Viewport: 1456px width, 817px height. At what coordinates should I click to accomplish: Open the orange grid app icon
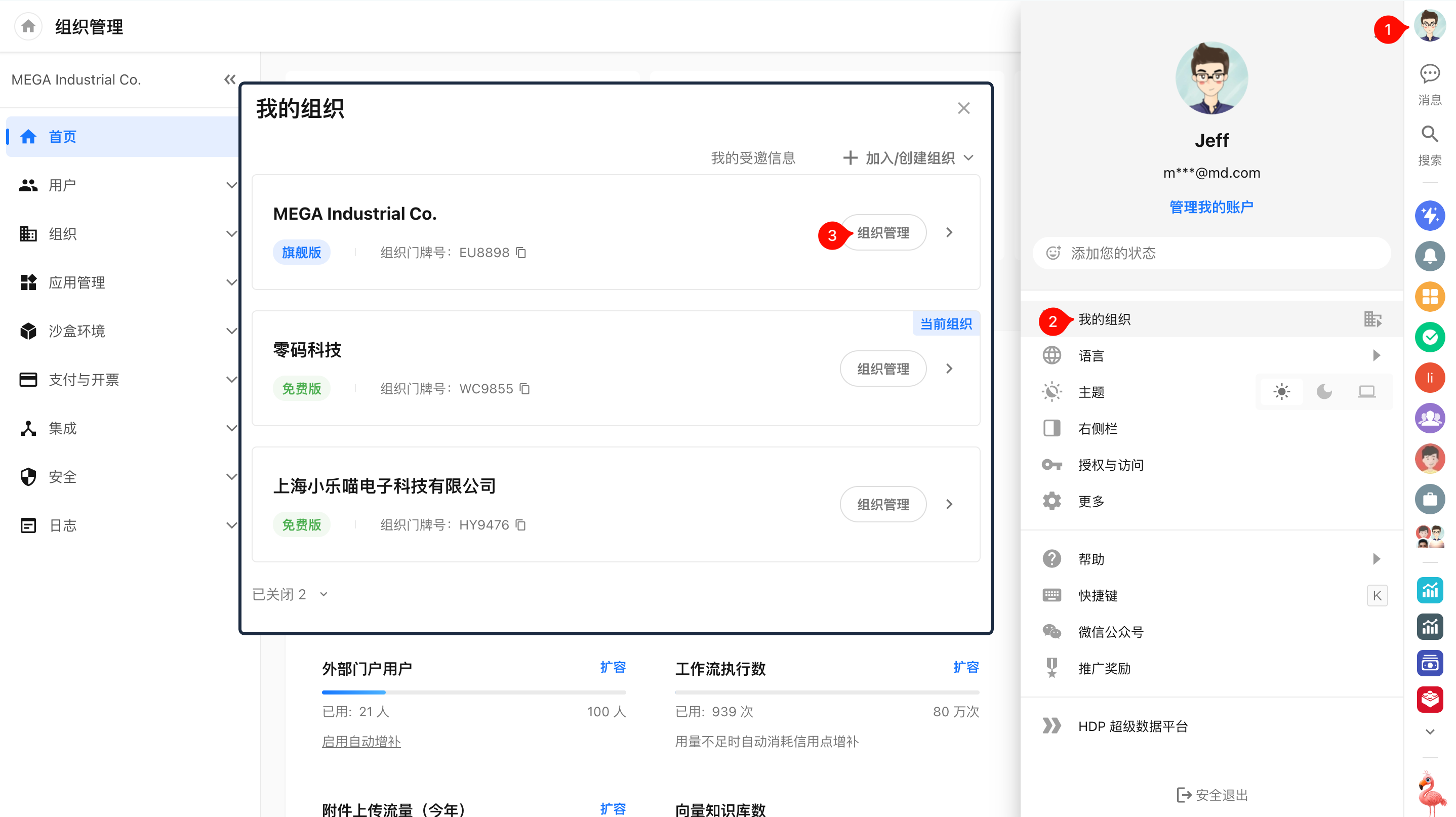pos(1430,296)
